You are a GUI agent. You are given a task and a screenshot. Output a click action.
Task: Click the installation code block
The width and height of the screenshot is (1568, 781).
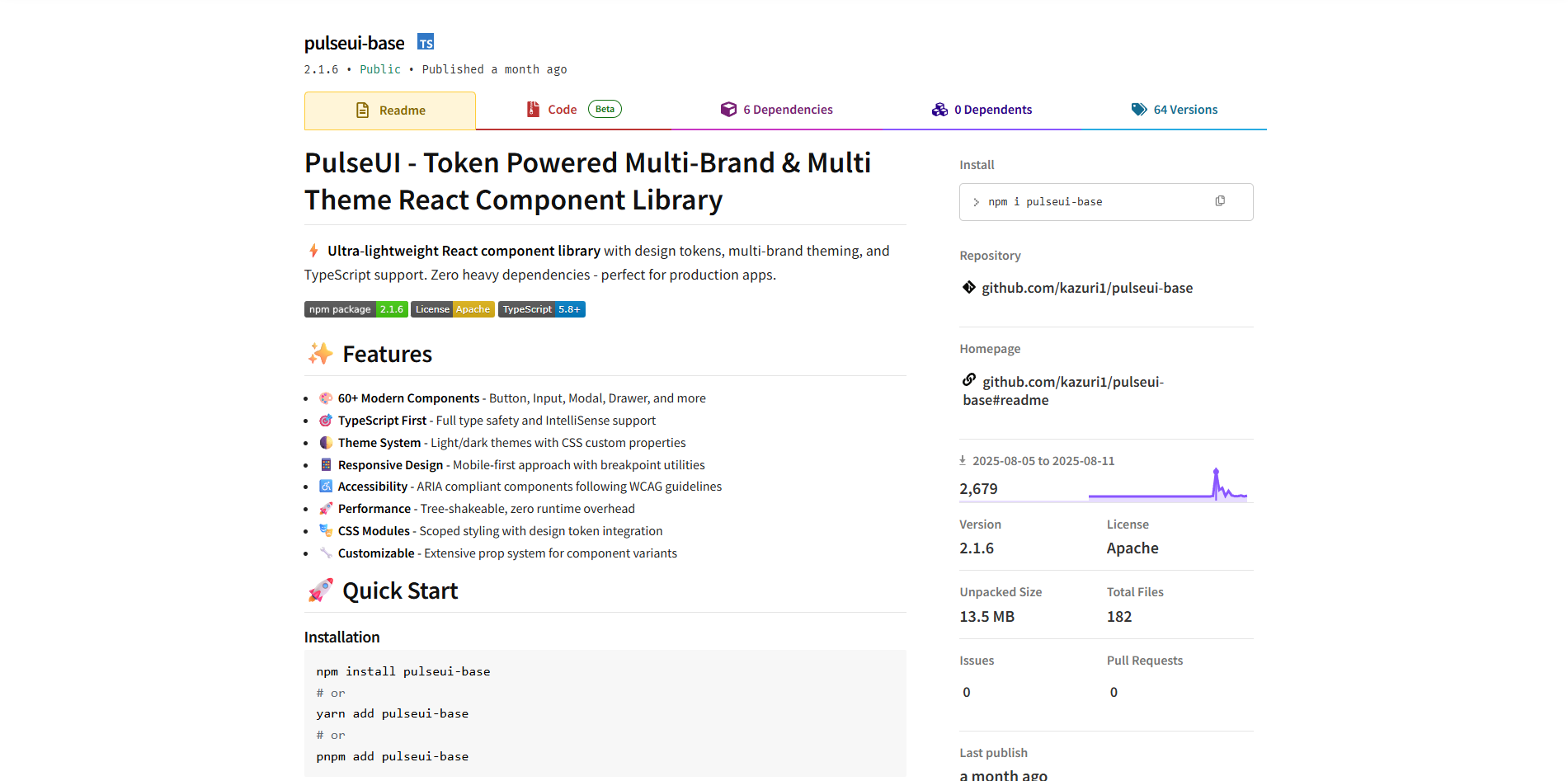click(x=605, y=713)
